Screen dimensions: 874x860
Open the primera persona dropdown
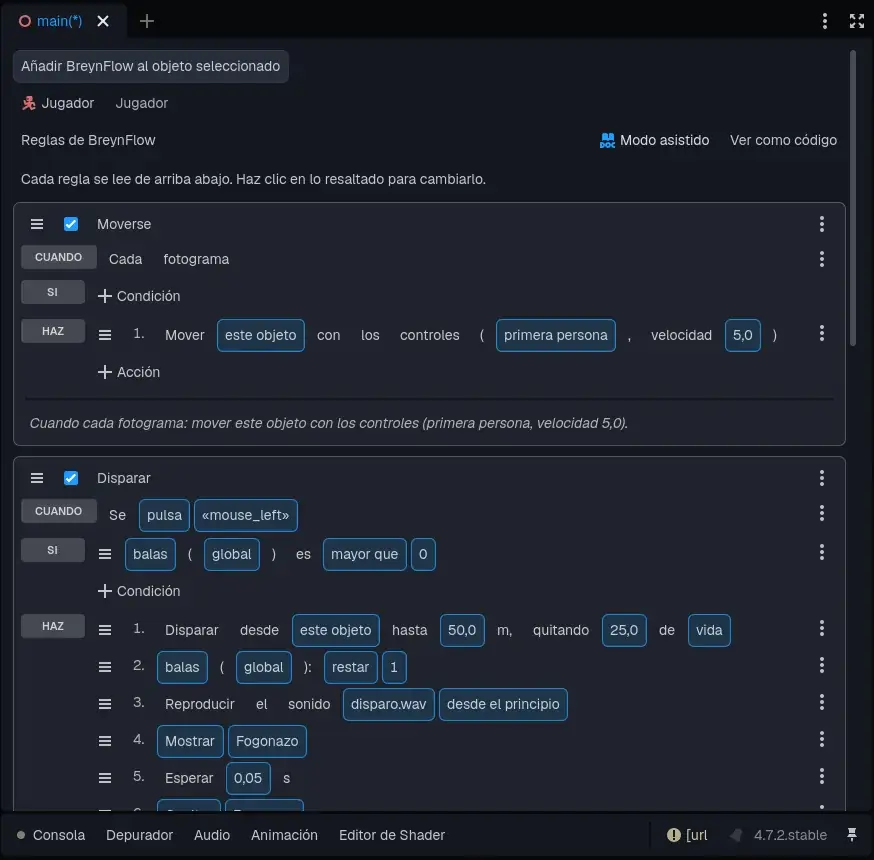click(x=555, y=336)
